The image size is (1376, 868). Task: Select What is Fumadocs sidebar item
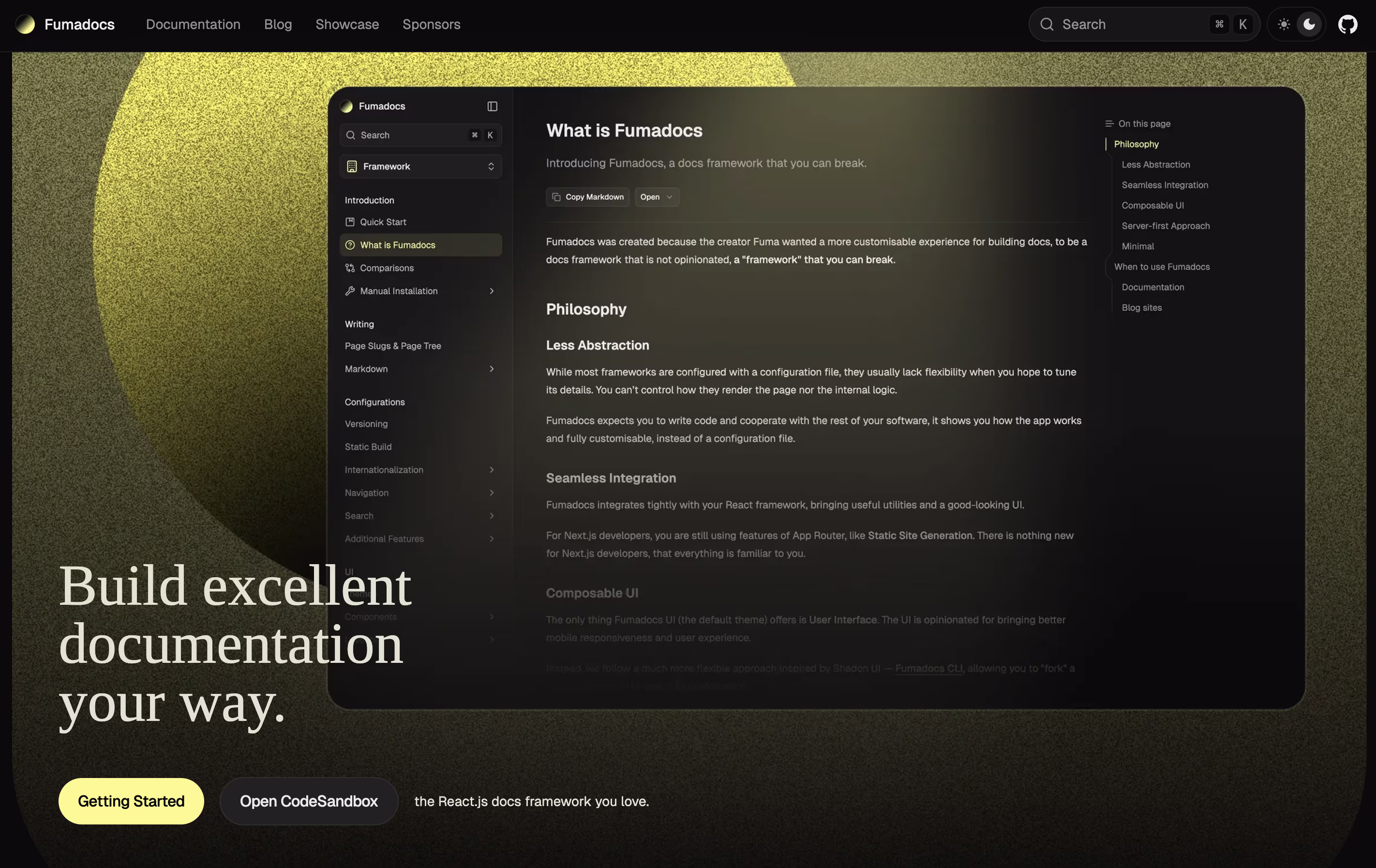(420, 244)
